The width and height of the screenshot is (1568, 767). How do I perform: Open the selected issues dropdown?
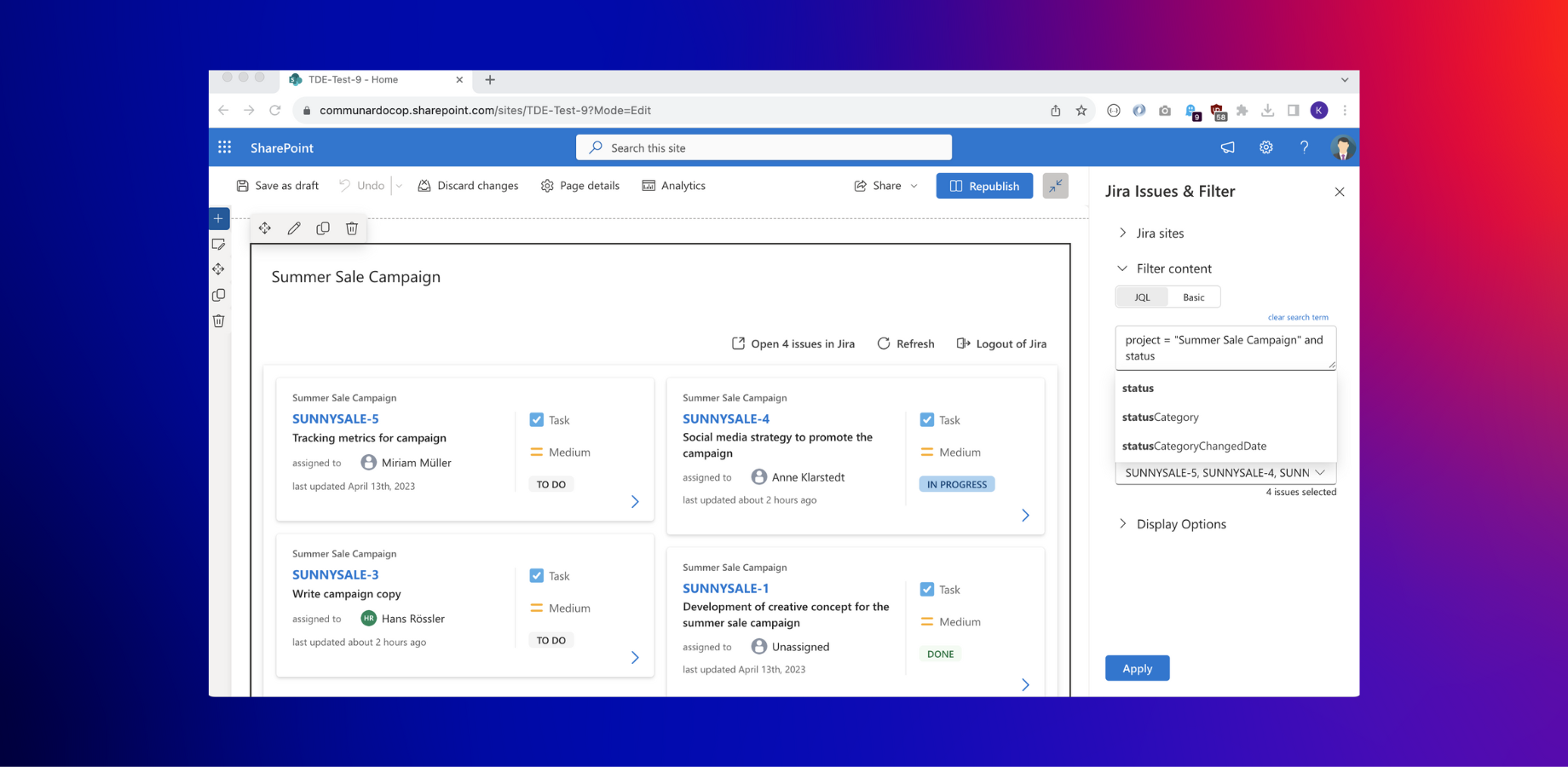(x=1225, y=473)
